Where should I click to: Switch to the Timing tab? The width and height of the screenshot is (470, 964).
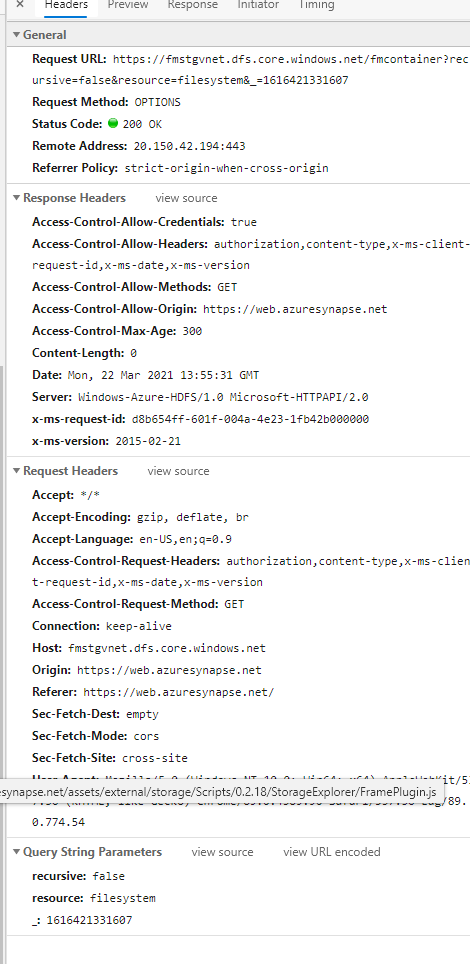[316, 5]
